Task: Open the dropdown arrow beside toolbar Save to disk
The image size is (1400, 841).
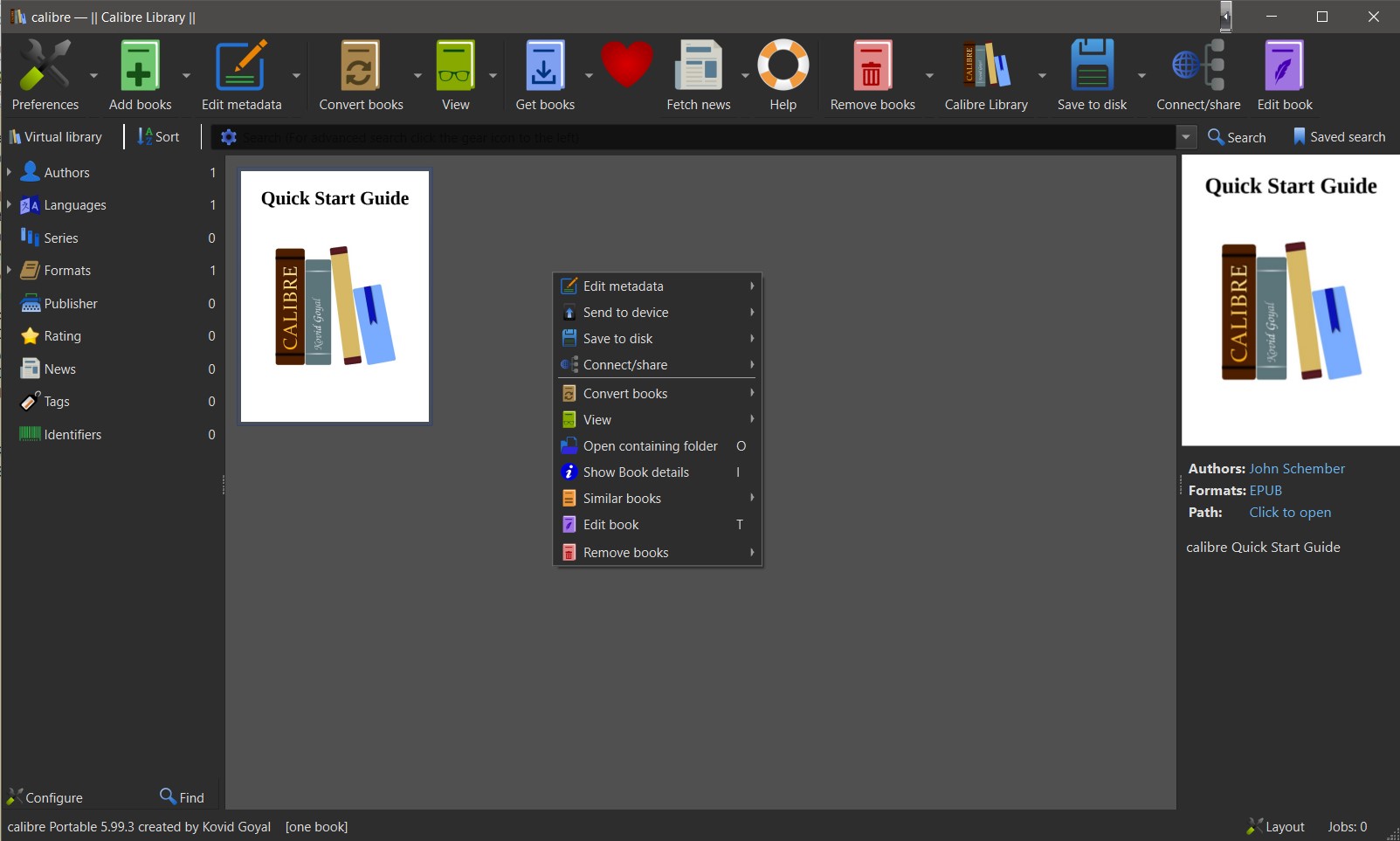Action: pyautogui.click(x=1141, y=76)
